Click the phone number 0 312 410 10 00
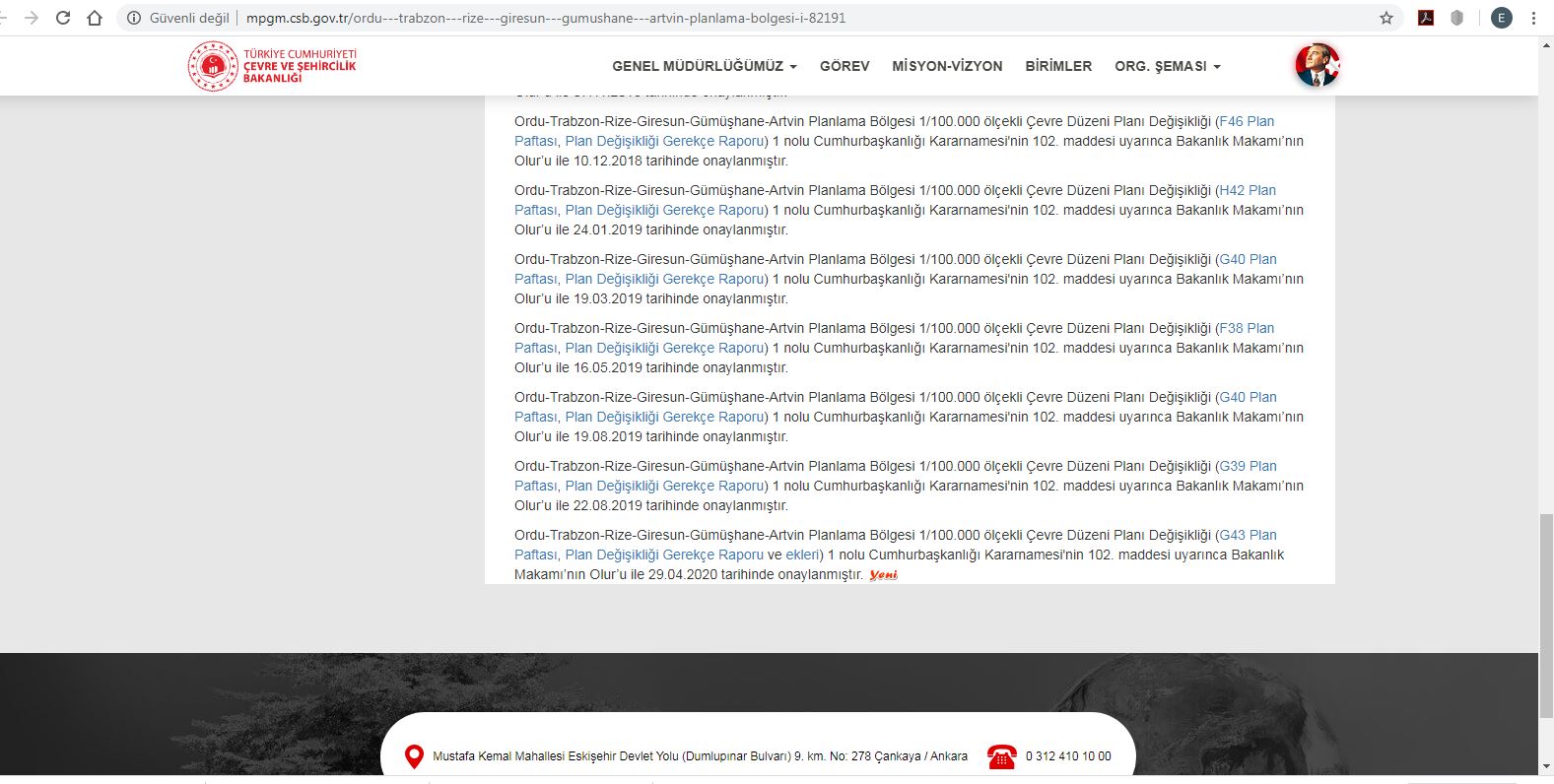 1068,756
